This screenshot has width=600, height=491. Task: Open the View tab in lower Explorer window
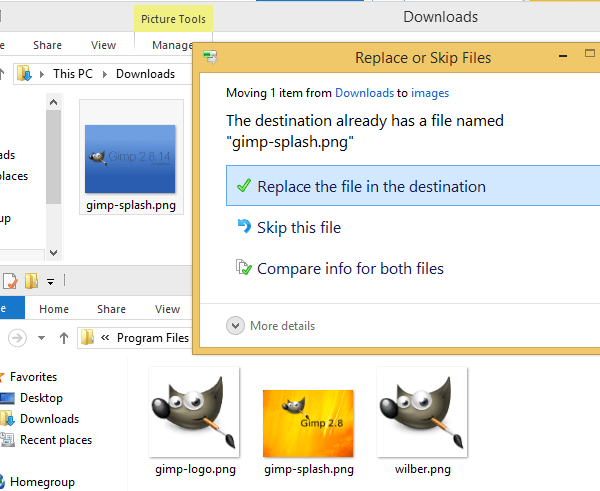click(167, 309)
